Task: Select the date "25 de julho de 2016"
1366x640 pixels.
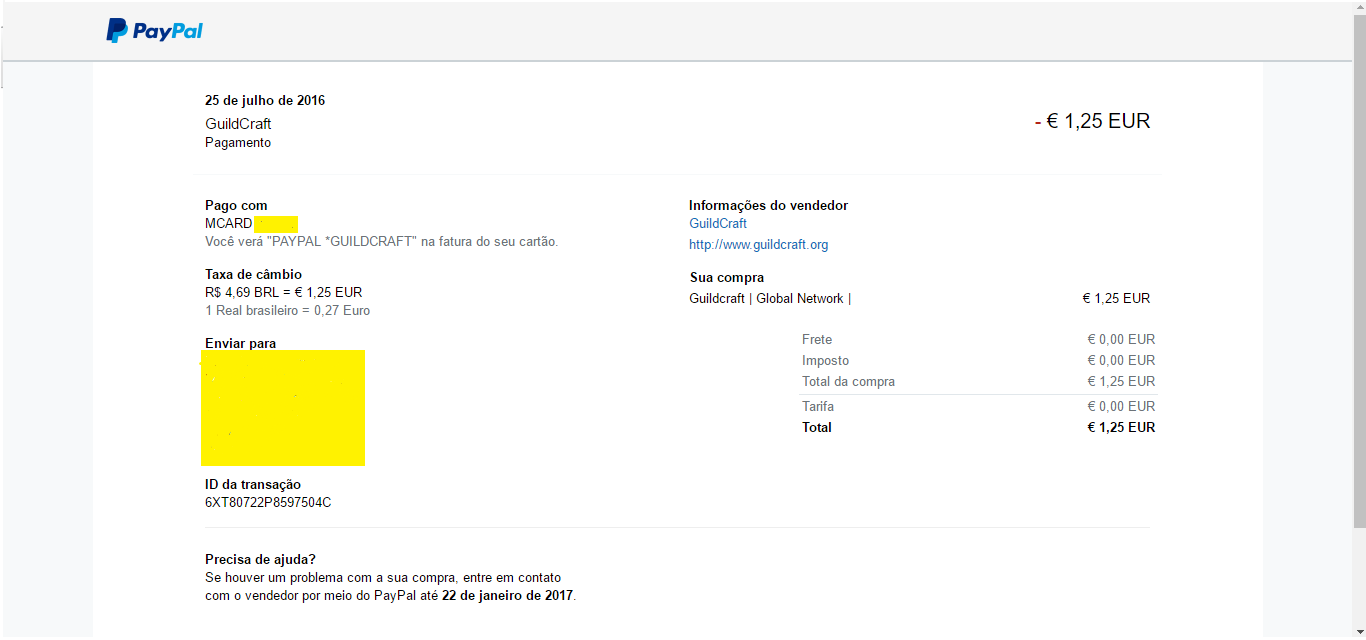Action: coord(265,100)
